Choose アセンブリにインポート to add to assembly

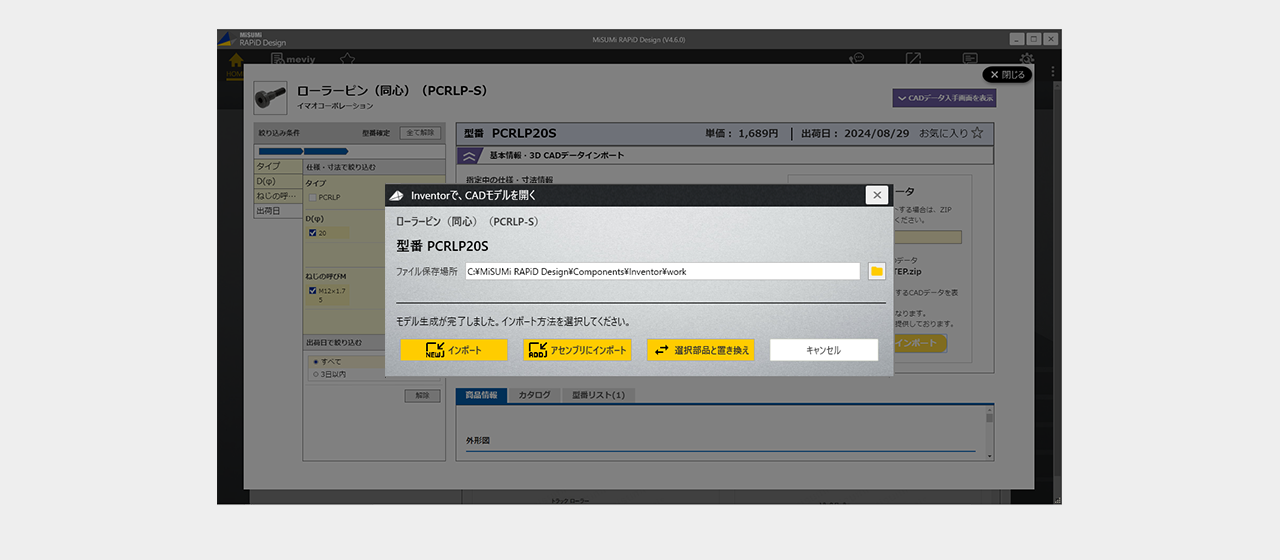tap(577, 350)
